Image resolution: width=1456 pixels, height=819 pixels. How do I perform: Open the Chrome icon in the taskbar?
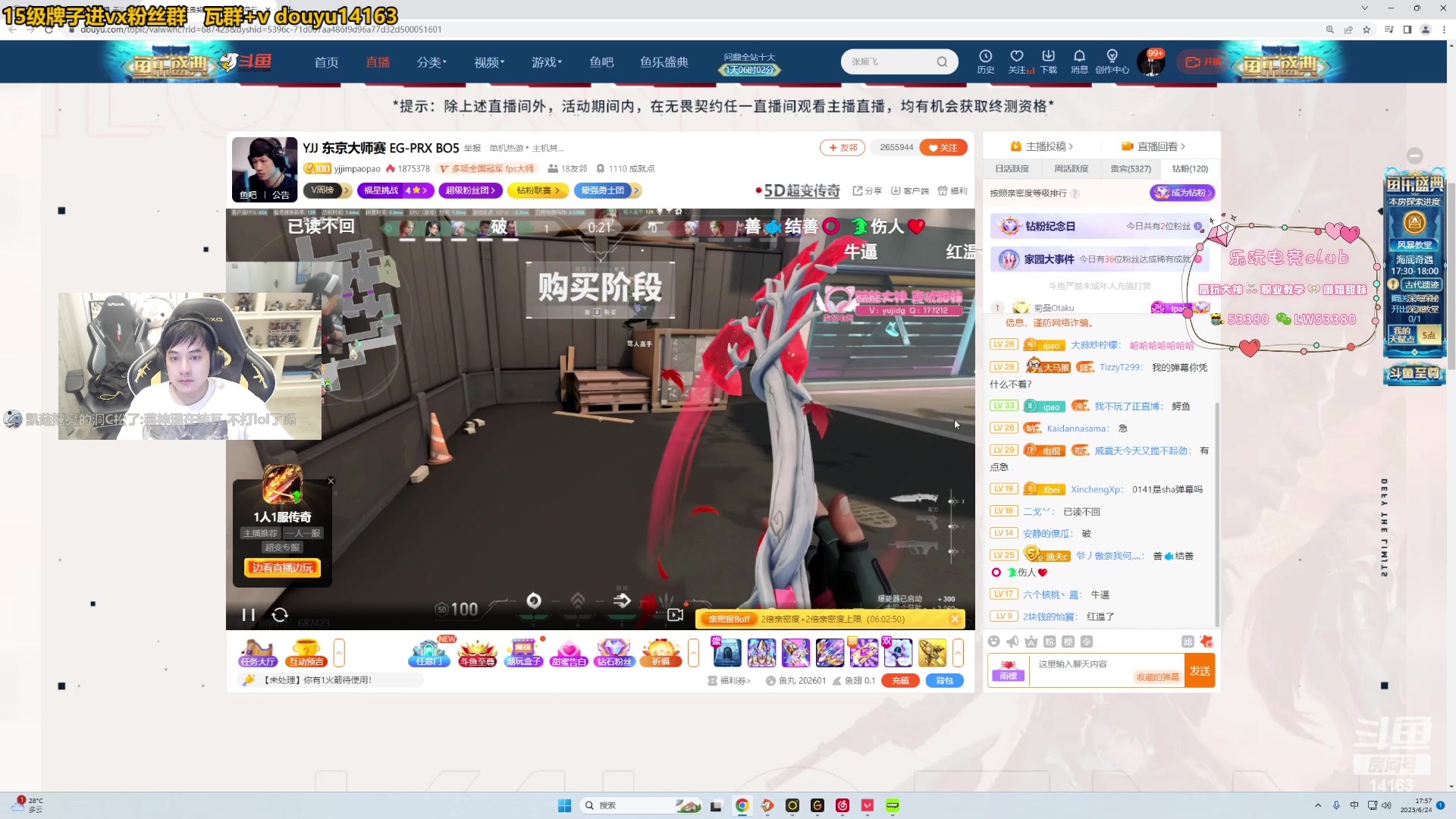(x=742, y=805)
